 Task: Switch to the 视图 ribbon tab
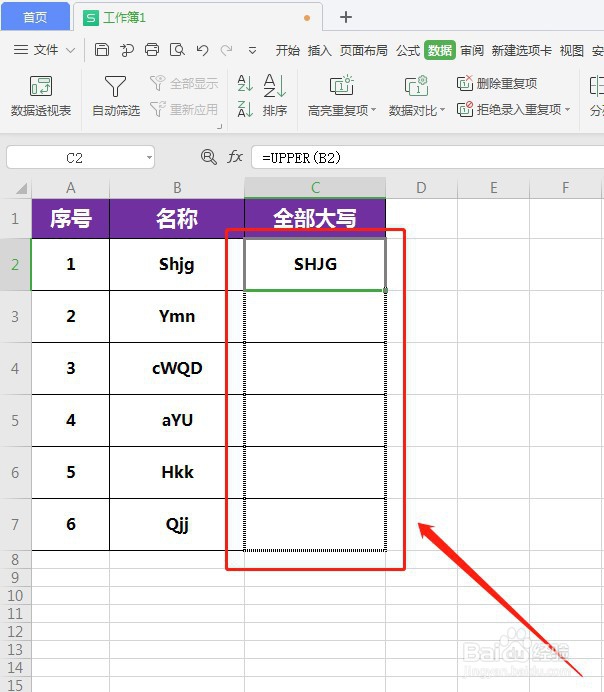click(x=572, y=51)
